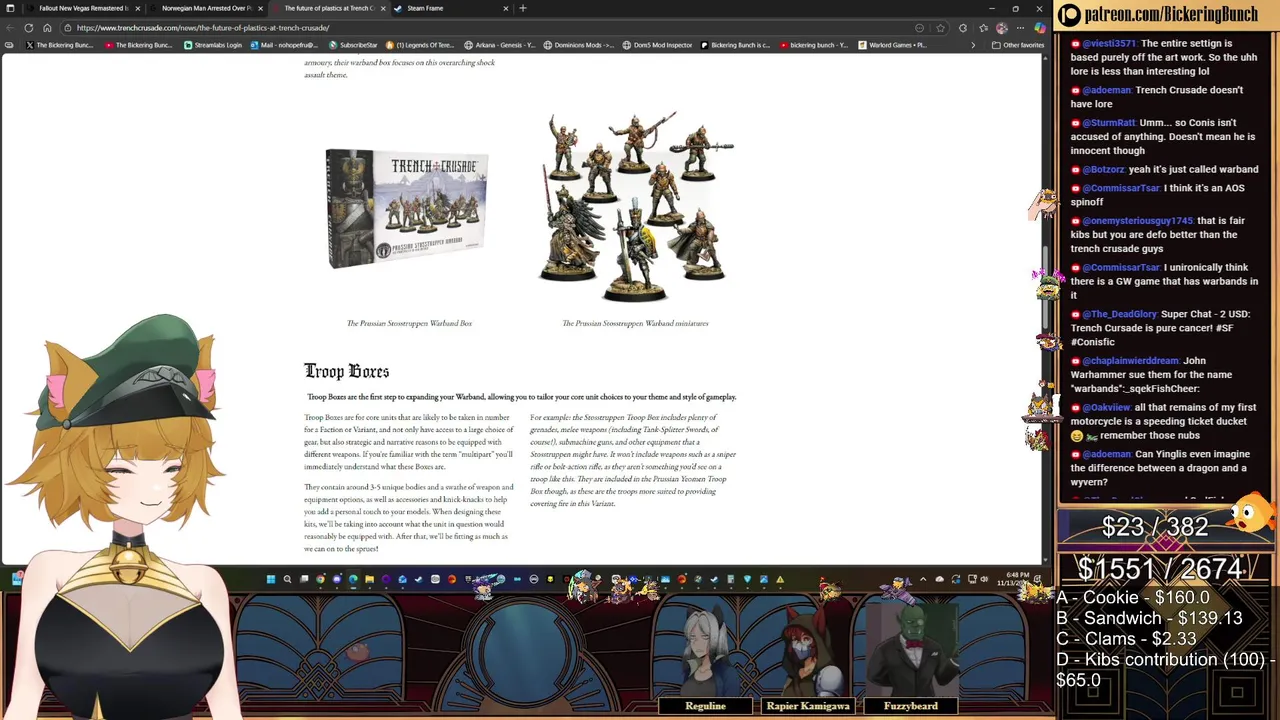1280x720 pixels.
Task: Open taskbar Search magnifier icon
Action: point(287,579)
